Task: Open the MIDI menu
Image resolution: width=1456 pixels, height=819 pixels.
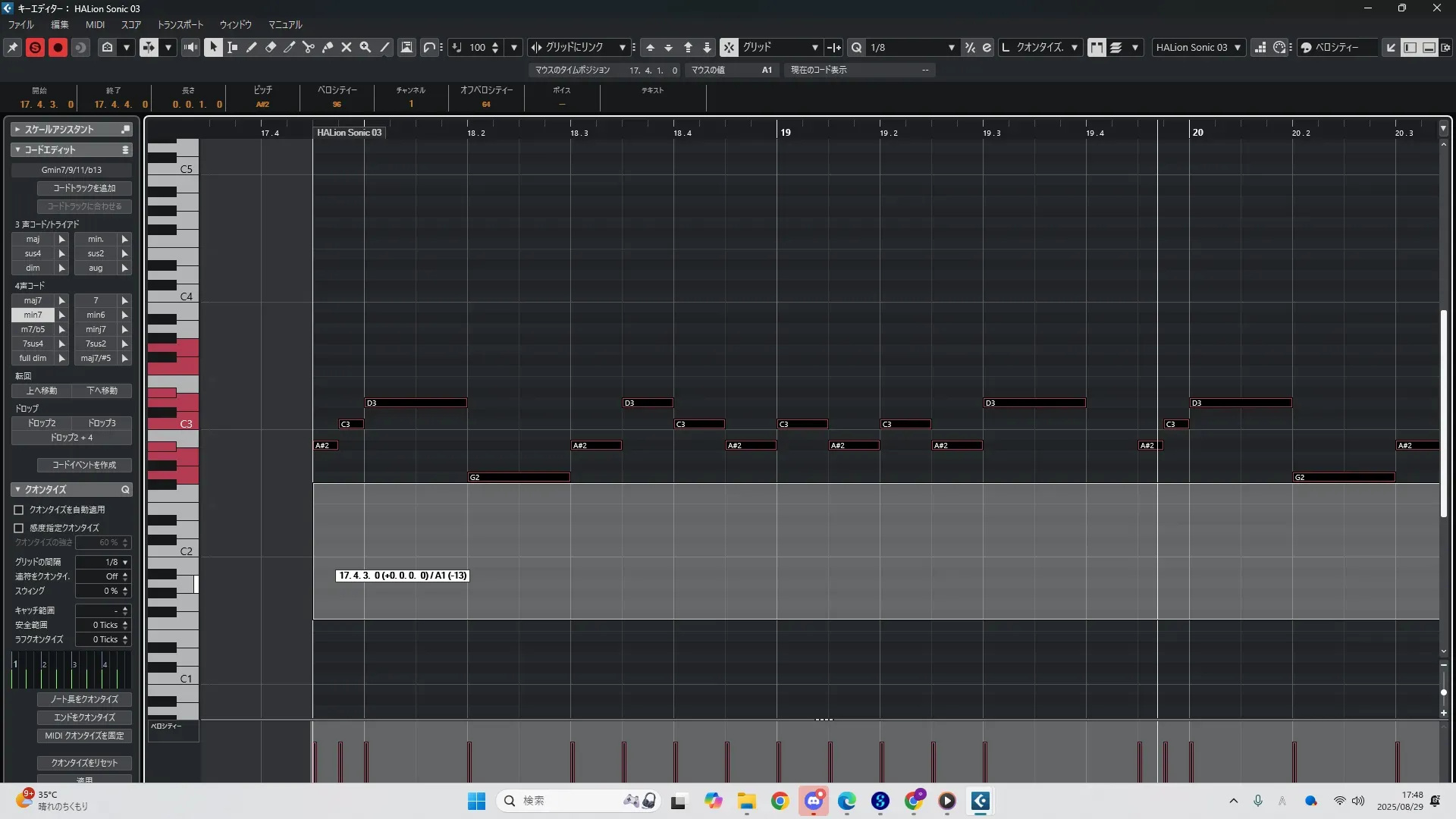Action: click(x=95, y=24)
